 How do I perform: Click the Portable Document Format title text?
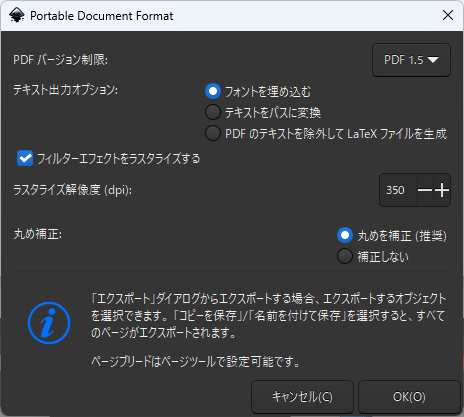[x=102, y=16]
